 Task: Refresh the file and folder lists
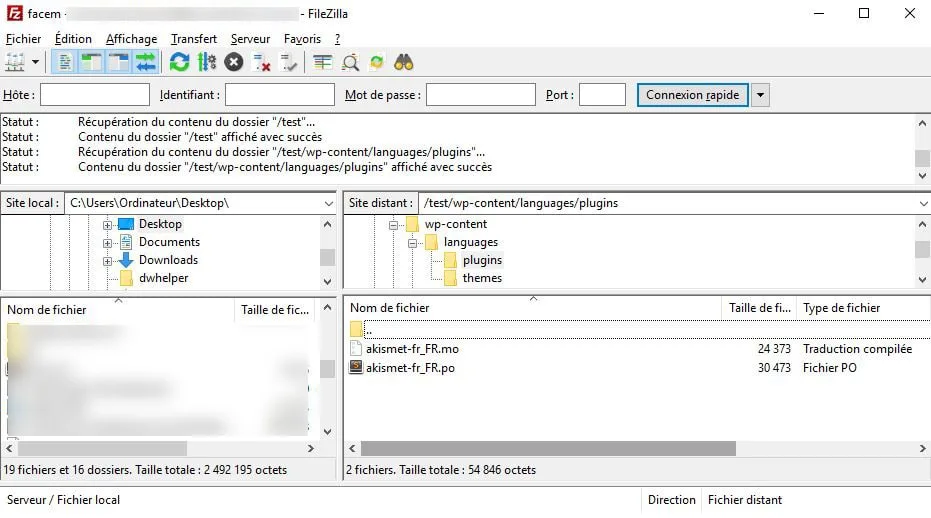179,62
